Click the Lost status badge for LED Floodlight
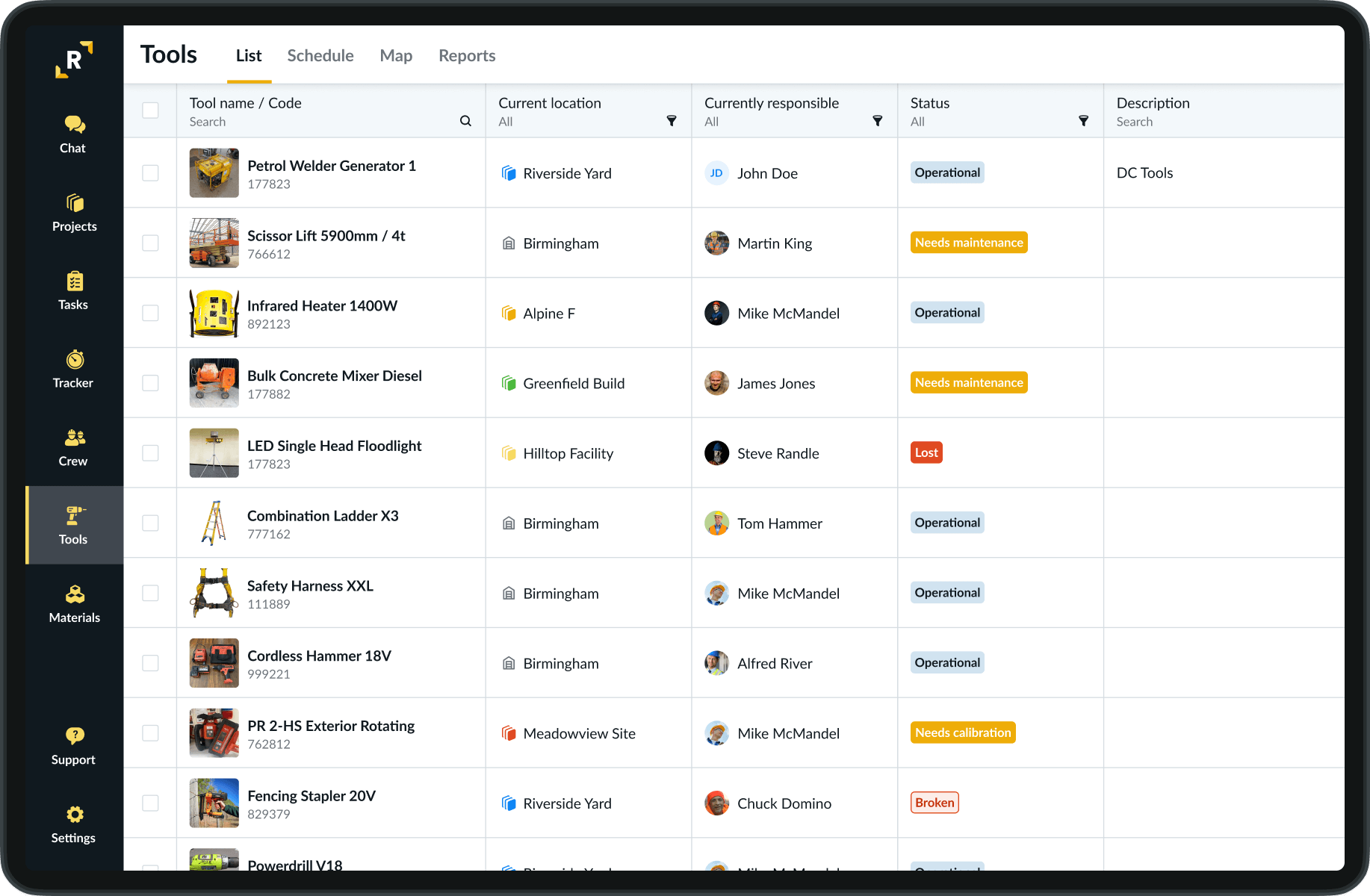 click(926, 452)
